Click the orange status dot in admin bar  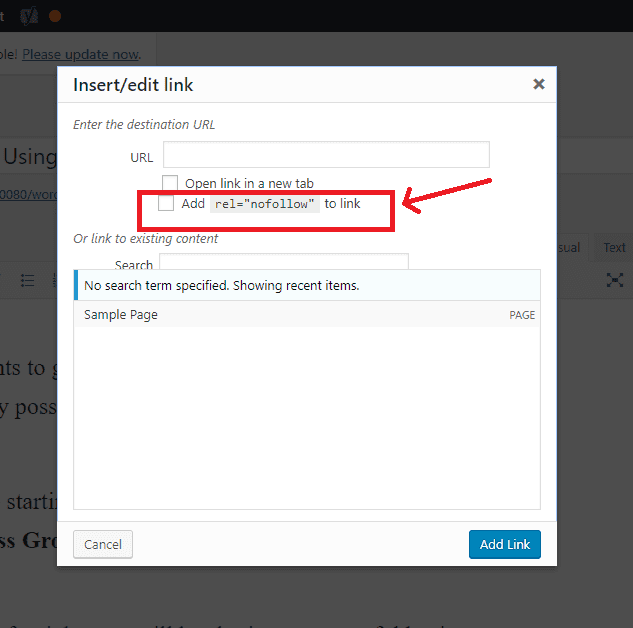[55, 16]
